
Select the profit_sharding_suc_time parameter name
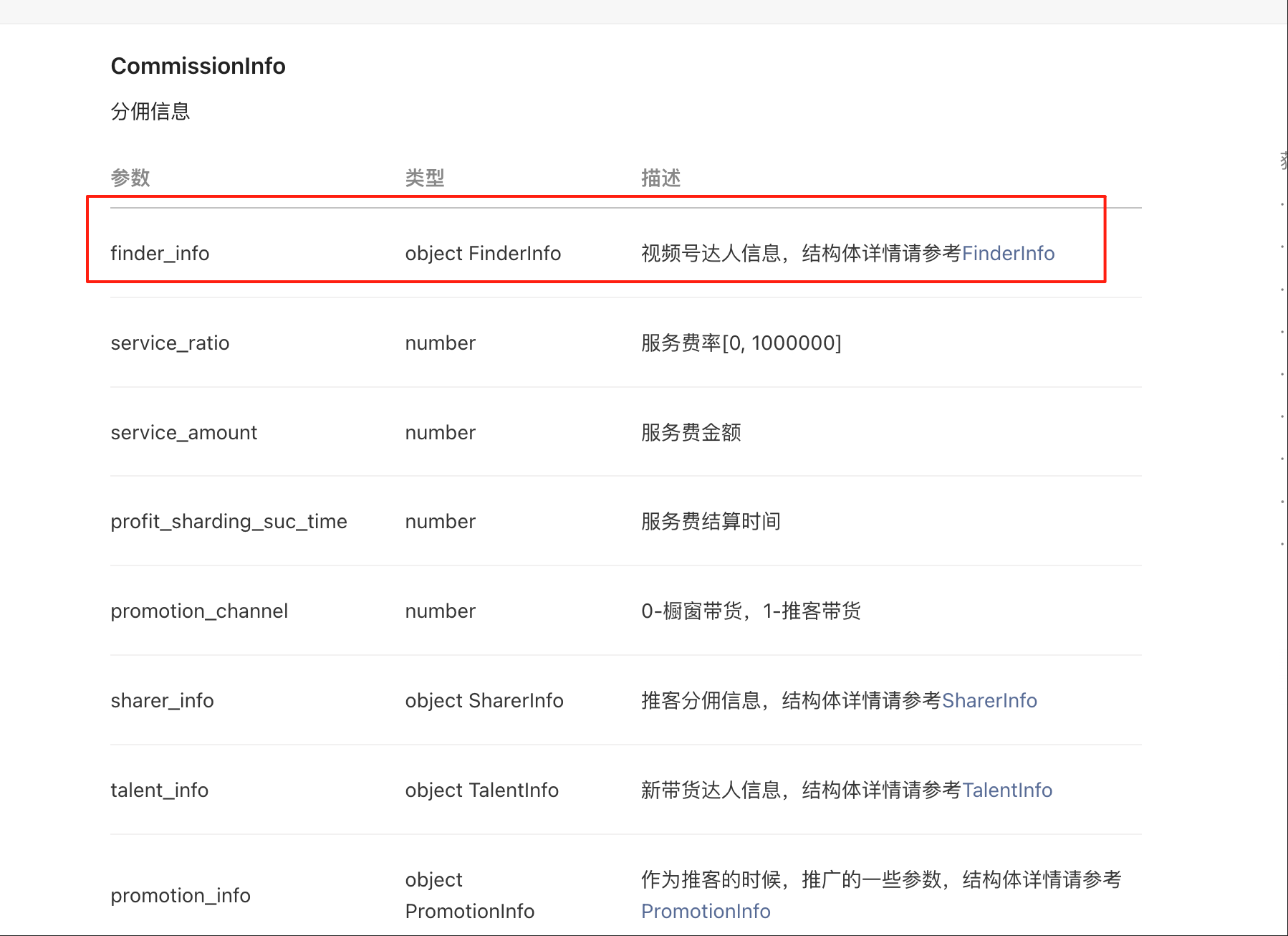point(229,521)
